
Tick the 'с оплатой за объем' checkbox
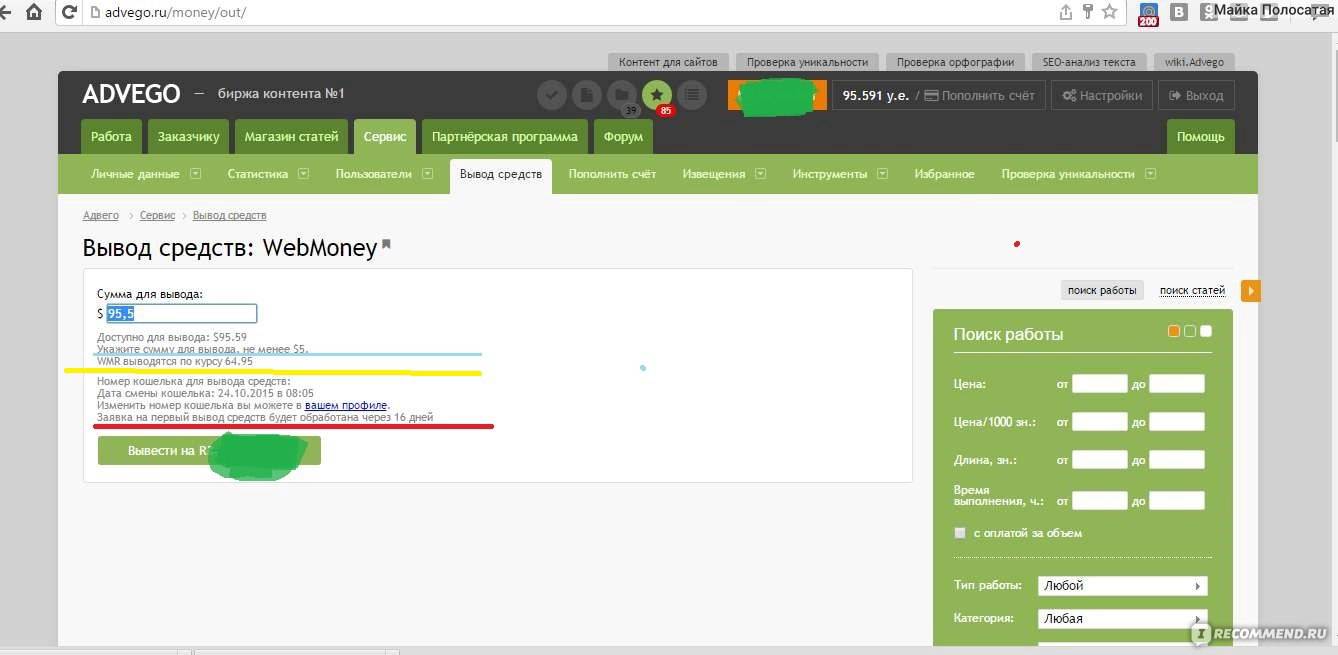[961, 533]
